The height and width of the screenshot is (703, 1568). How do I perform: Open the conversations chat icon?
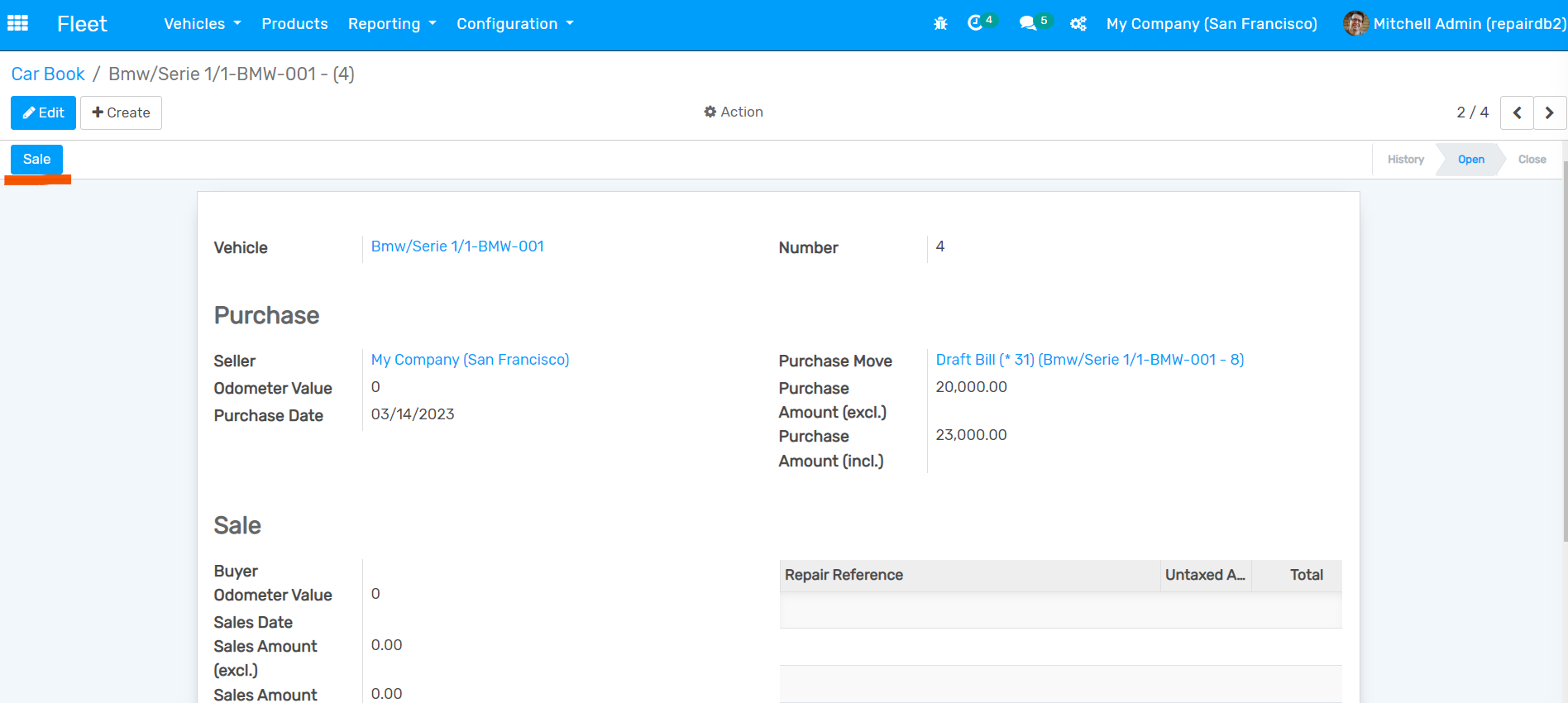tap(1028, 23)
